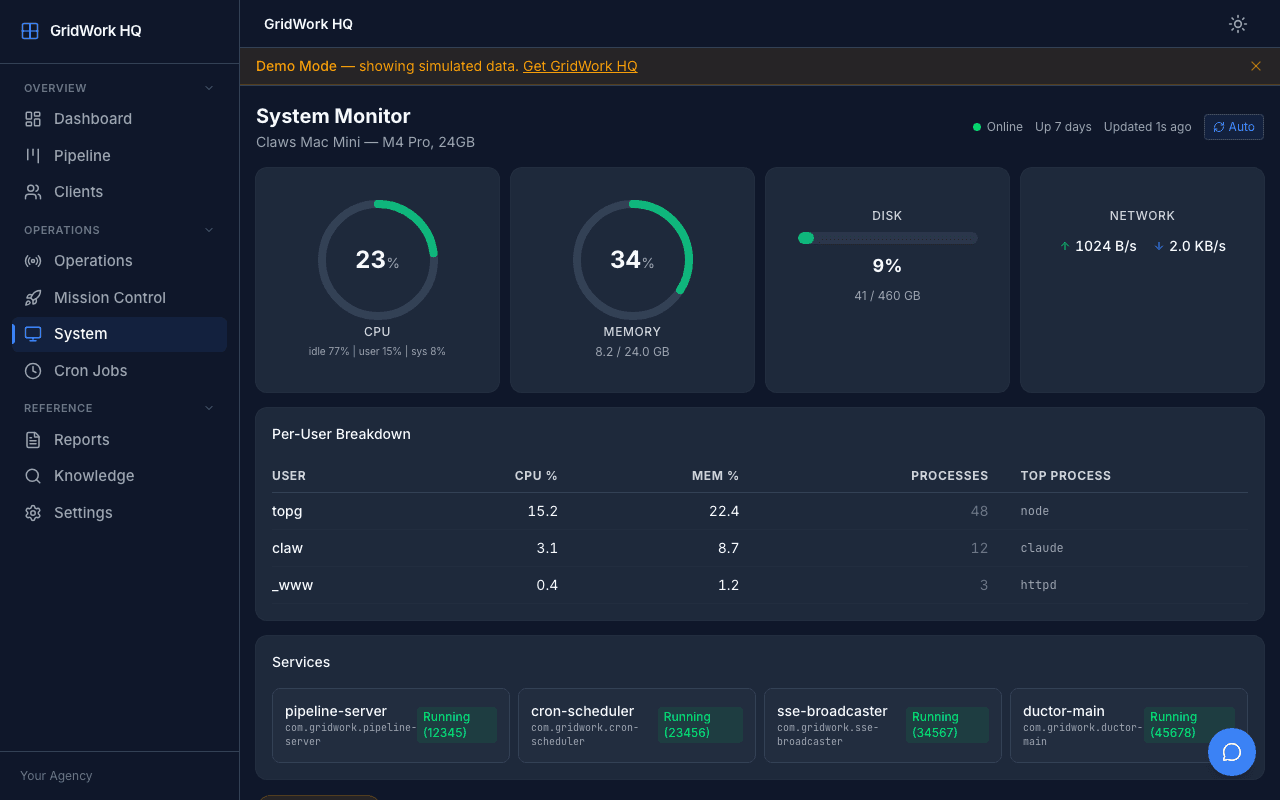Open the chat bubble widget

pos(1232,752)
